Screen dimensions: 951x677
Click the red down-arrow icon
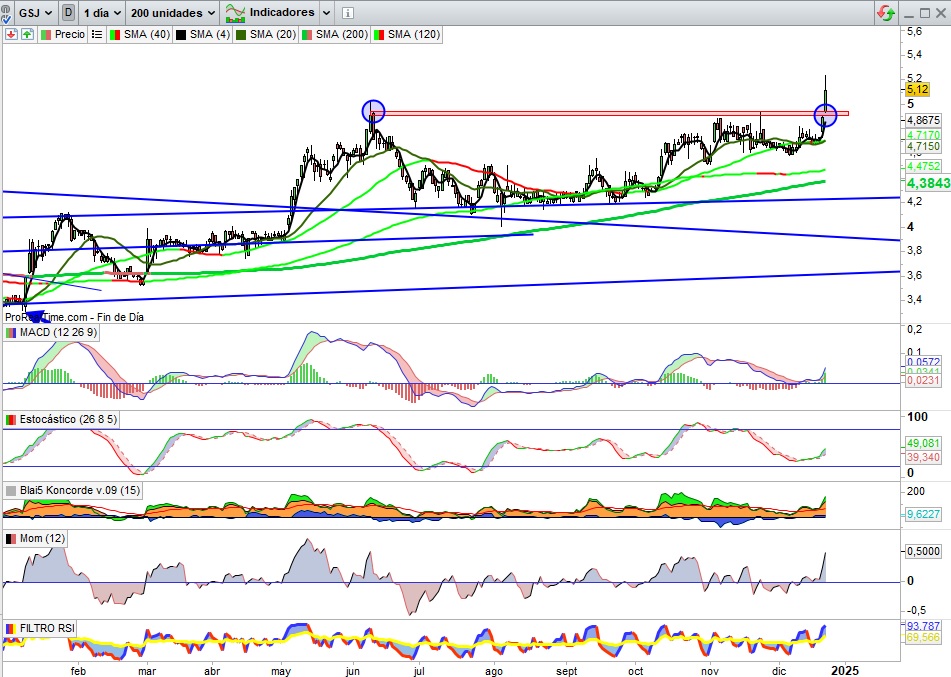[x=11, y=35]
